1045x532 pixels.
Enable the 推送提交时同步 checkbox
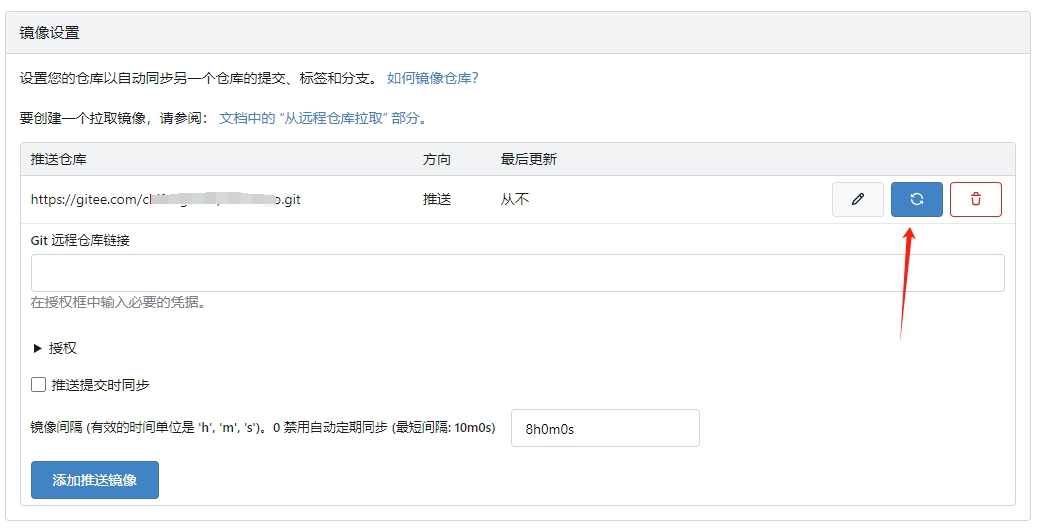point(39,385)
